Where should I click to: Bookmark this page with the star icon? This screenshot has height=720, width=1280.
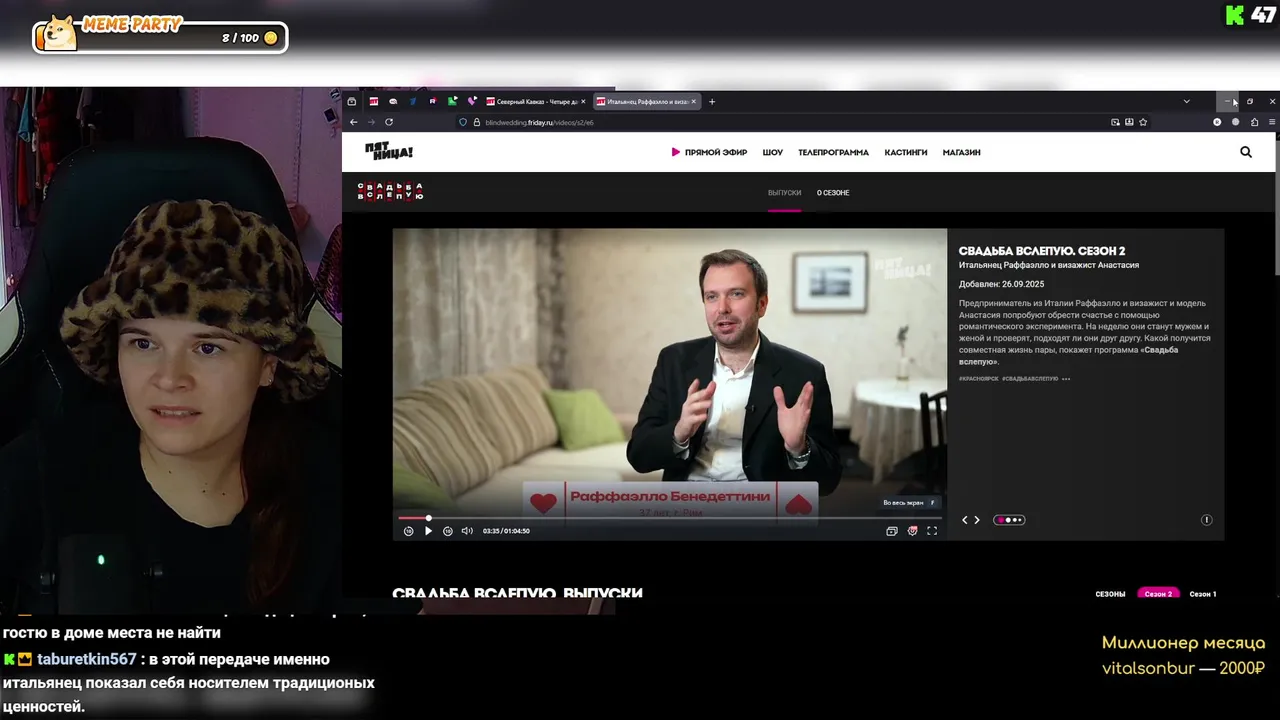[x=1143, y=122]
